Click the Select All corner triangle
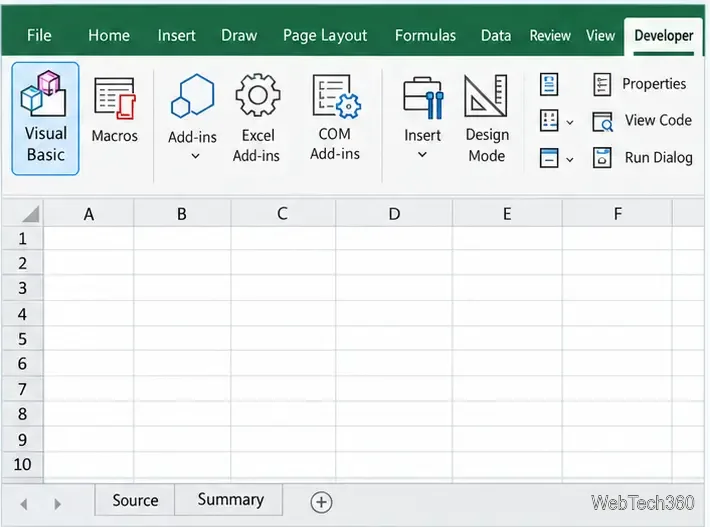 (30, 214)
